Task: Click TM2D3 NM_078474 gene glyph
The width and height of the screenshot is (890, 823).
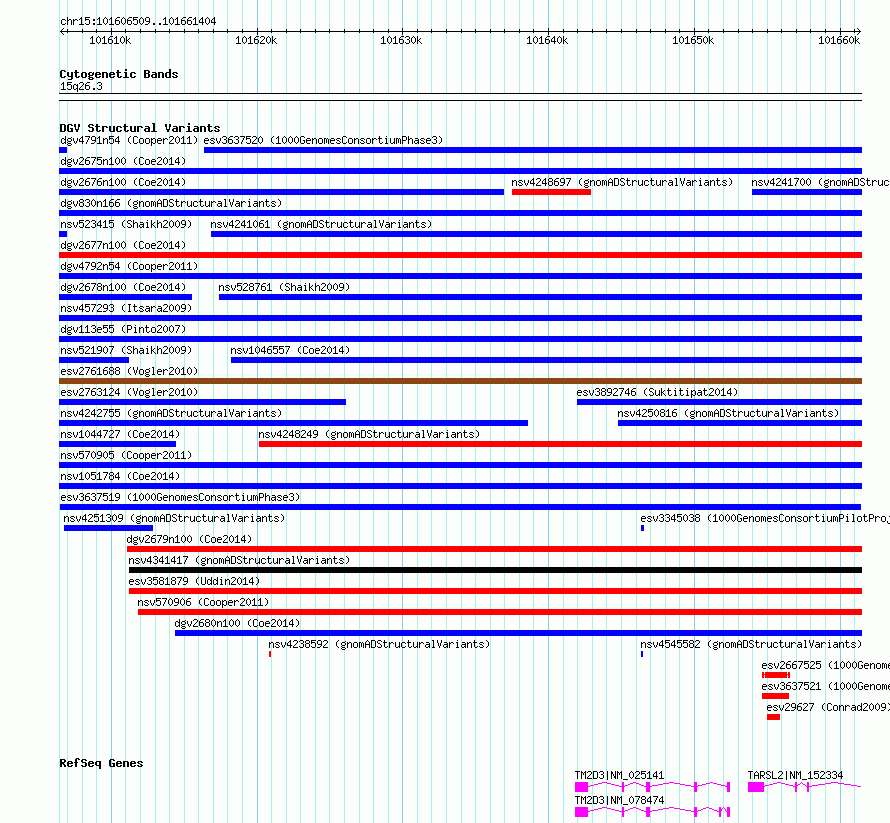Action: (652, 812)
